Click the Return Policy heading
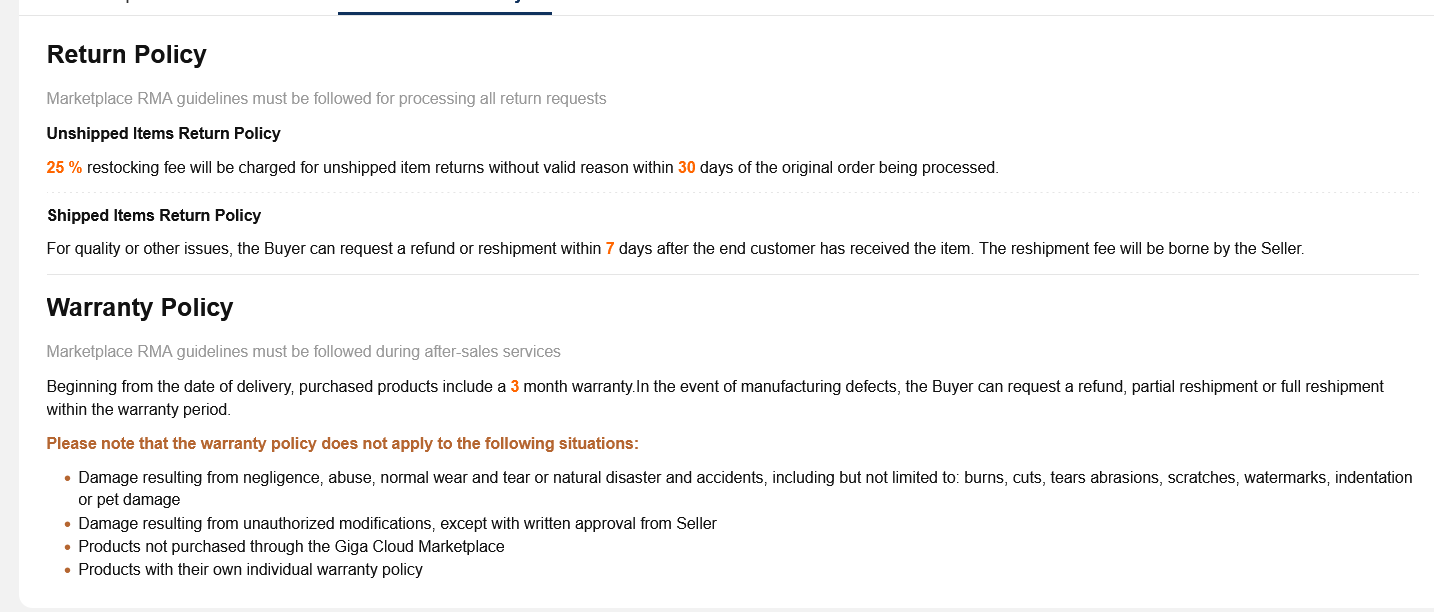 click(127, 55)
